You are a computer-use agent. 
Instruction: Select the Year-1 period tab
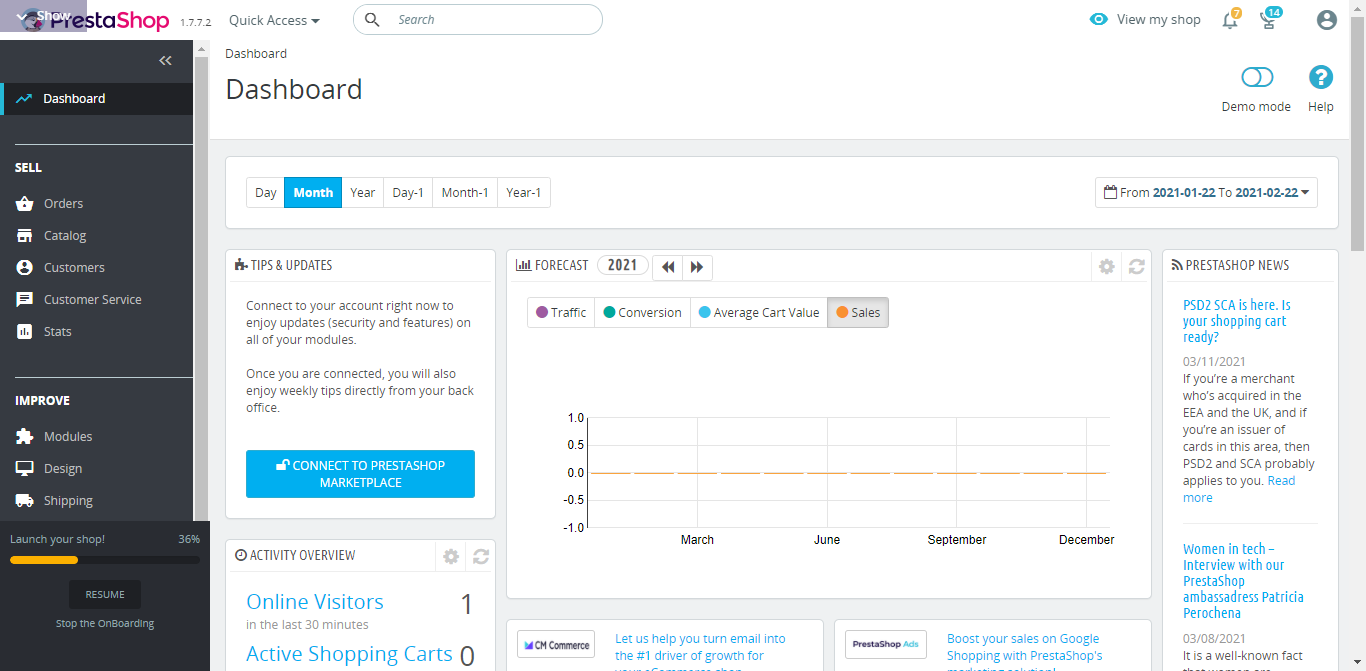[x=524, y=193]
